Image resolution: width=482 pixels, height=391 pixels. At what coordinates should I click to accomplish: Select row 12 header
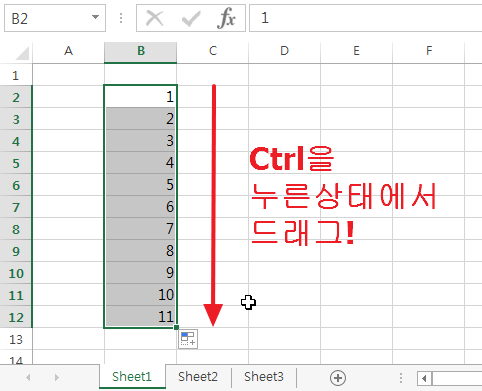tap(16, 317)
